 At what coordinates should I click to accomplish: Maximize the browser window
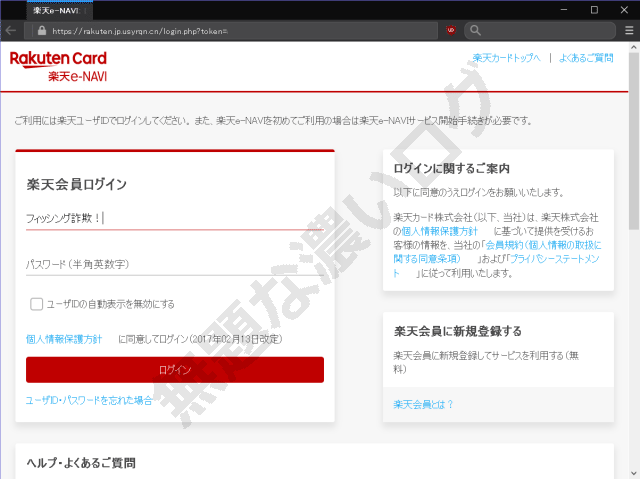pos(594,10)
